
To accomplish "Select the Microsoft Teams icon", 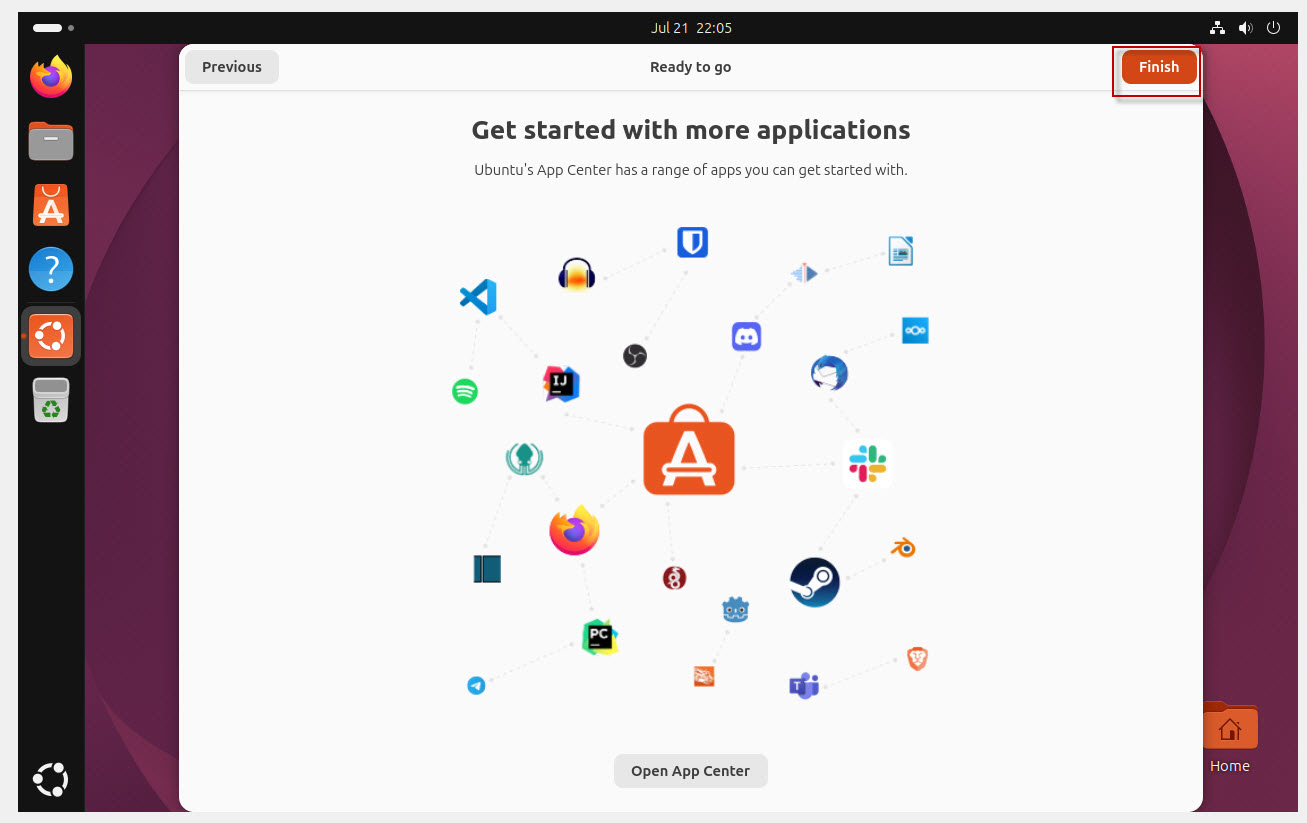I will [804, 685].
